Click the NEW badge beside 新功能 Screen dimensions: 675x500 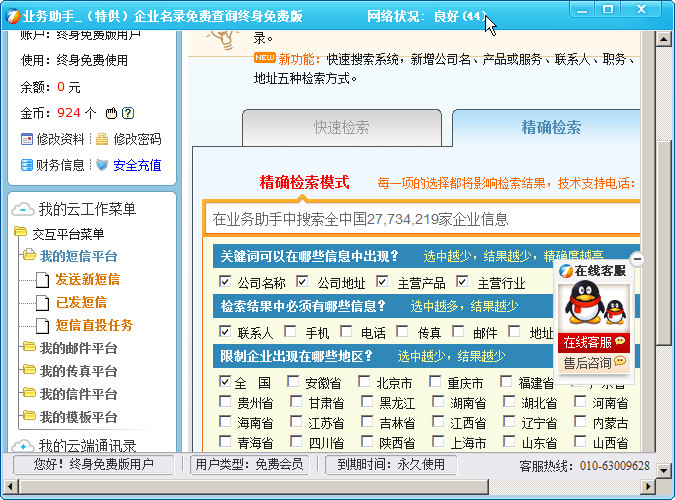click(x=264, y=58)
